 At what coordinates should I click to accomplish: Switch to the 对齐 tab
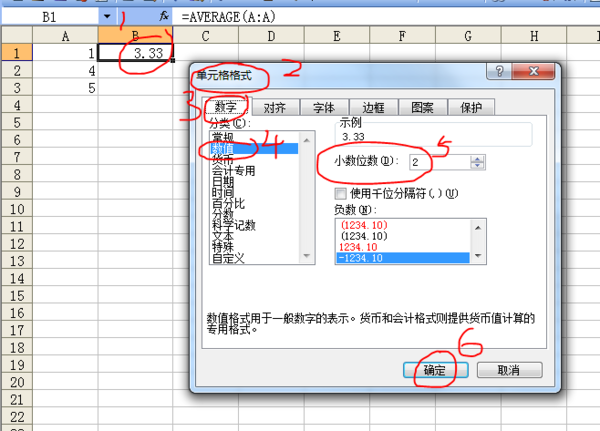coord(275,108)
